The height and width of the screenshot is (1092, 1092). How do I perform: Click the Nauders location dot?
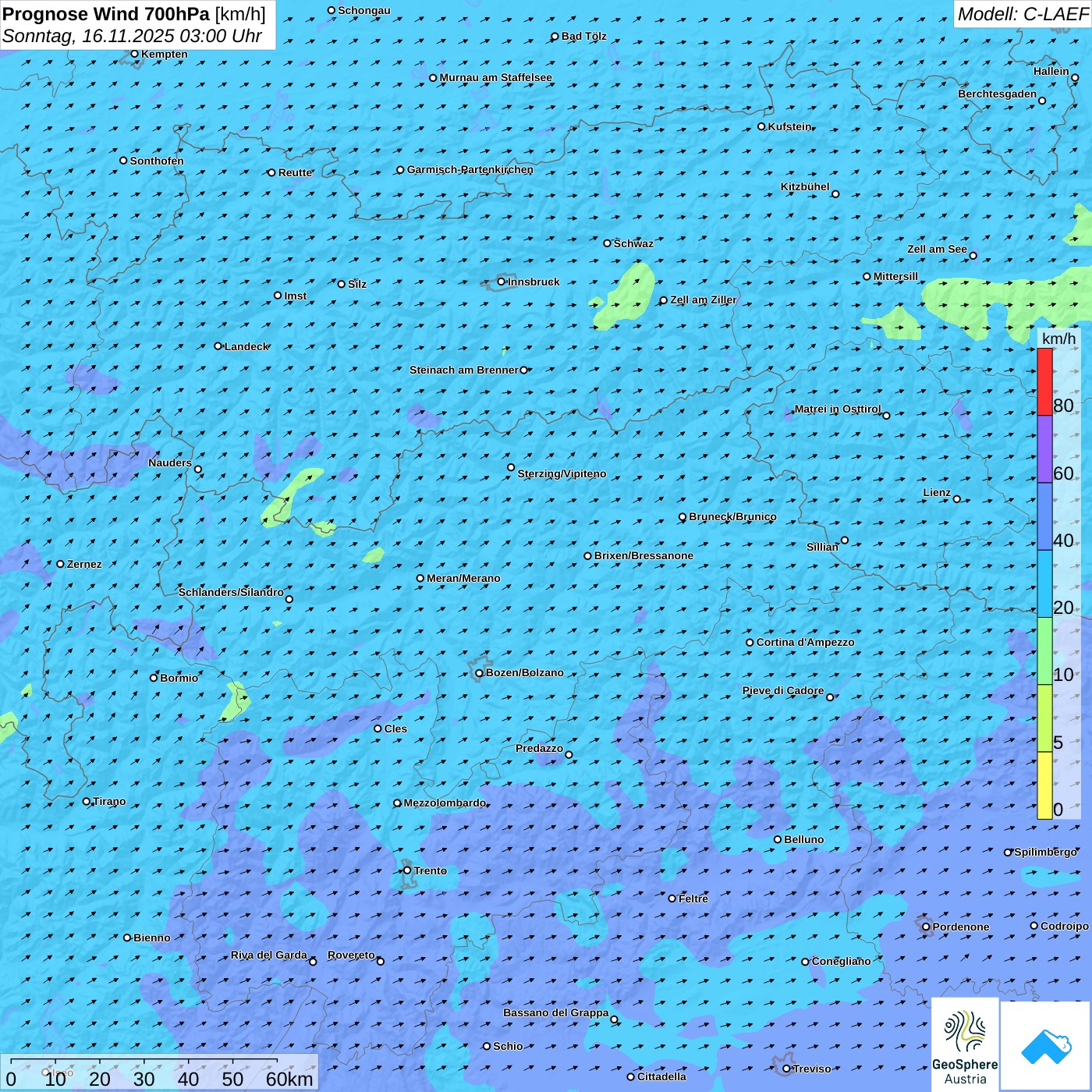point(198,469)
